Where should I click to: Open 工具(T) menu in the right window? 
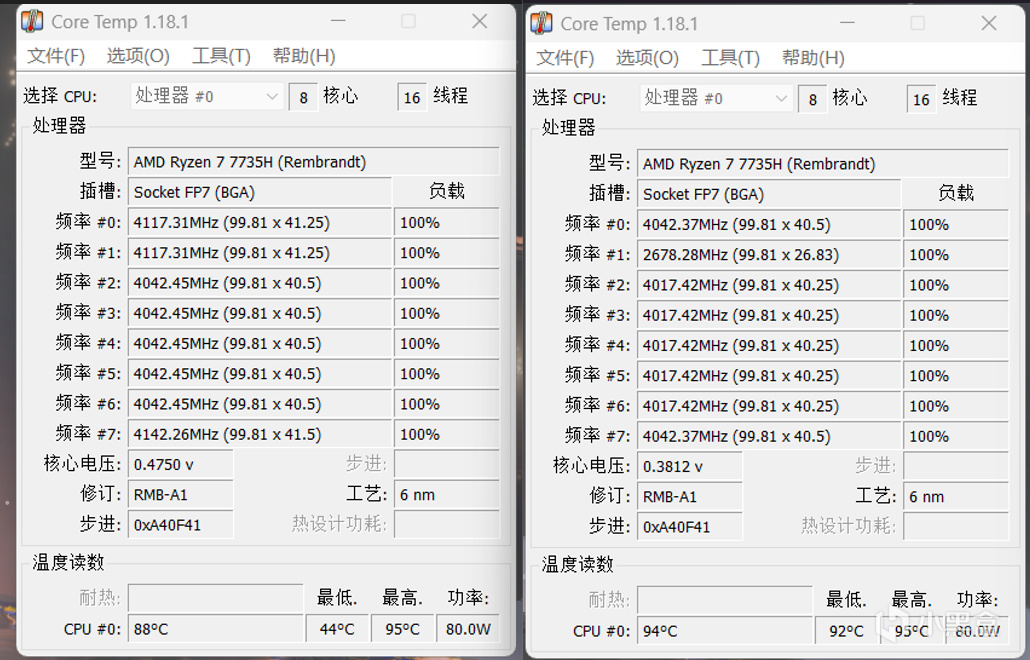pos(730,58)
